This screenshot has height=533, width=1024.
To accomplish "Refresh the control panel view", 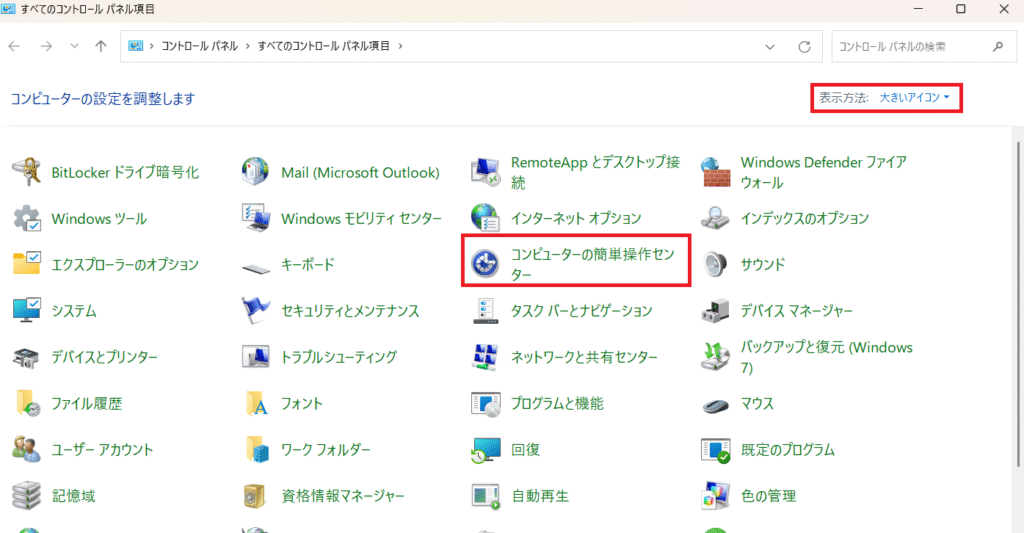I will (805, 46).
